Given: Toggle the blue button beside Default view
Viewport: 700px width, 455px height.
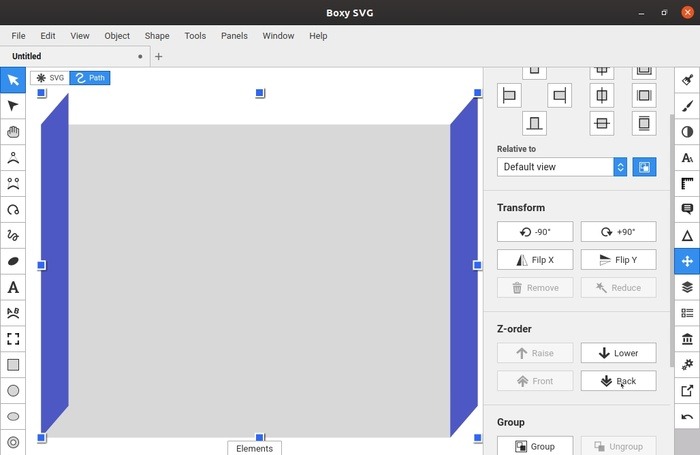Looking at the screenshot, I should click(x=644, y=167).
